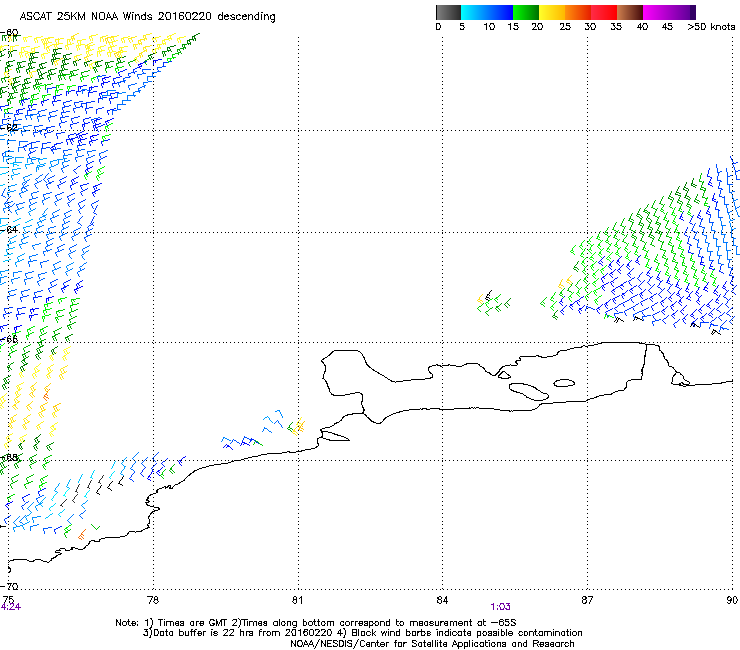Click the blue wind barbs near 80E coast

click(242, 442)
